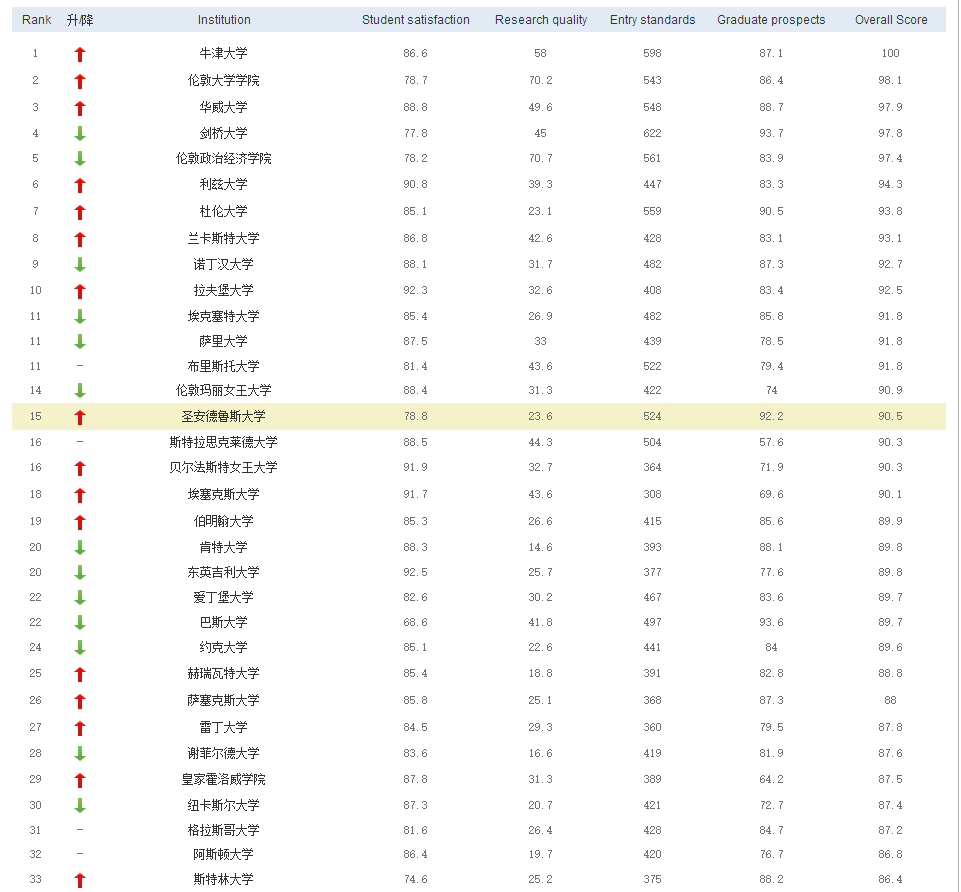Screen dimensions: 961x892
Task: Click green down arrow for 爱丁堡大学
Action: (x=80, y=598)
